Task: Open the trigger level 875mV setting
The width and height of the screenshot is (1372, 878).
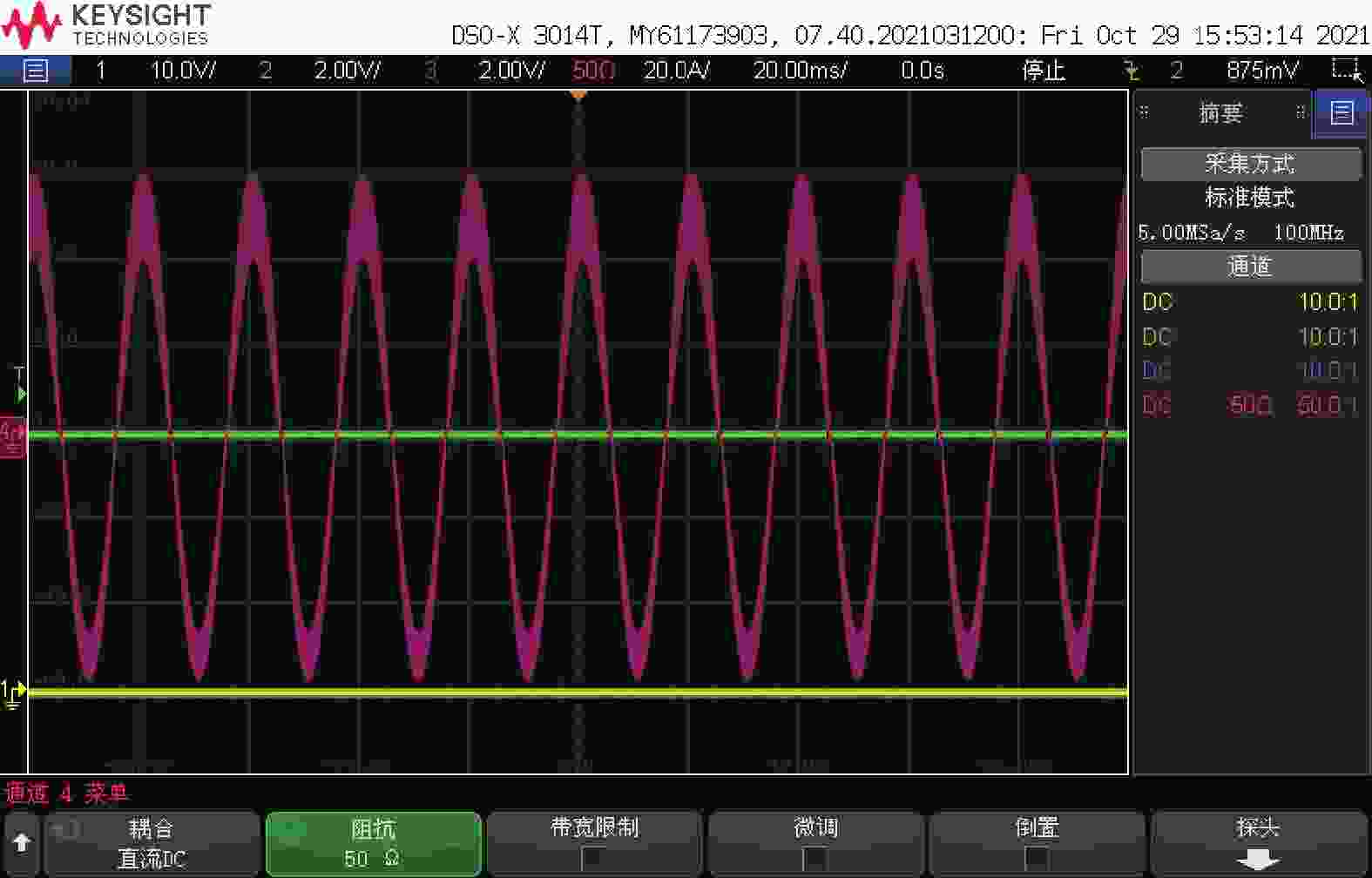Action: click(x=1262, y=71)
